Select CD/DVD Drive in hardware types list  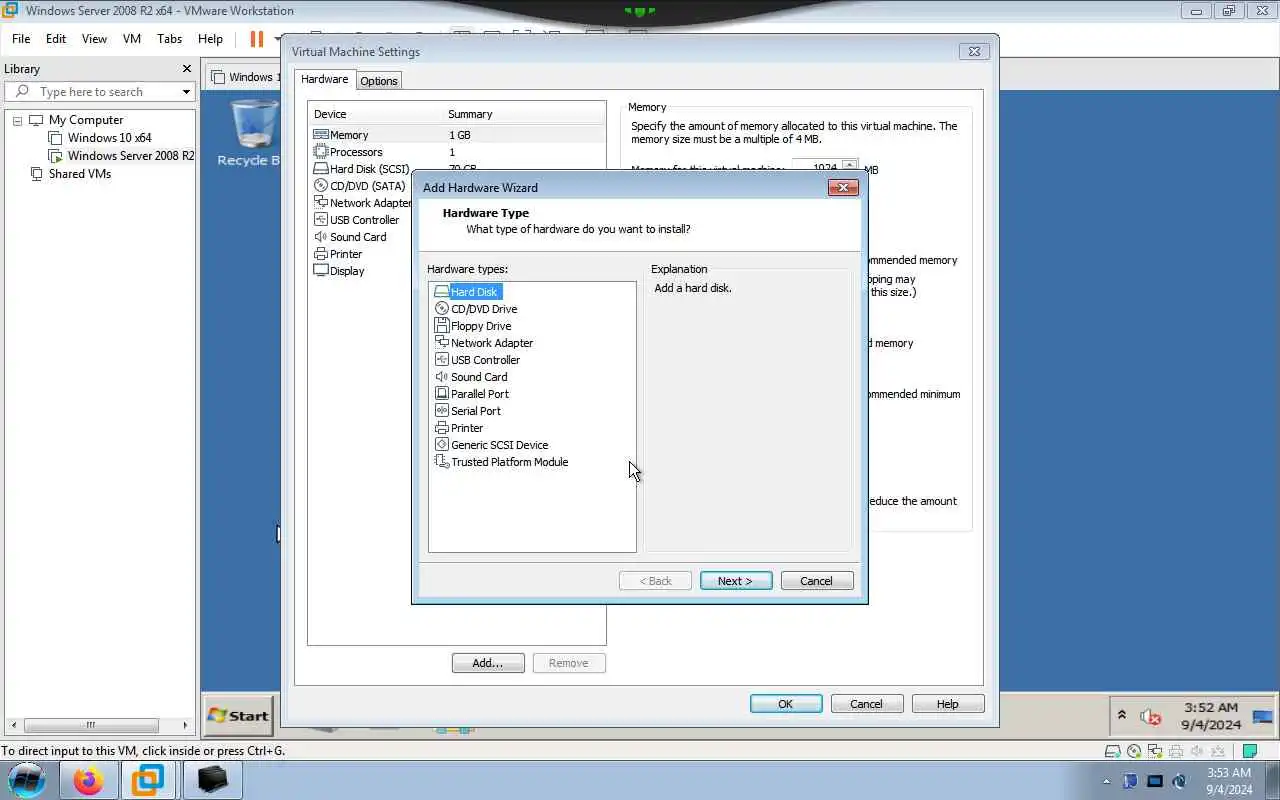coord(484,309)
